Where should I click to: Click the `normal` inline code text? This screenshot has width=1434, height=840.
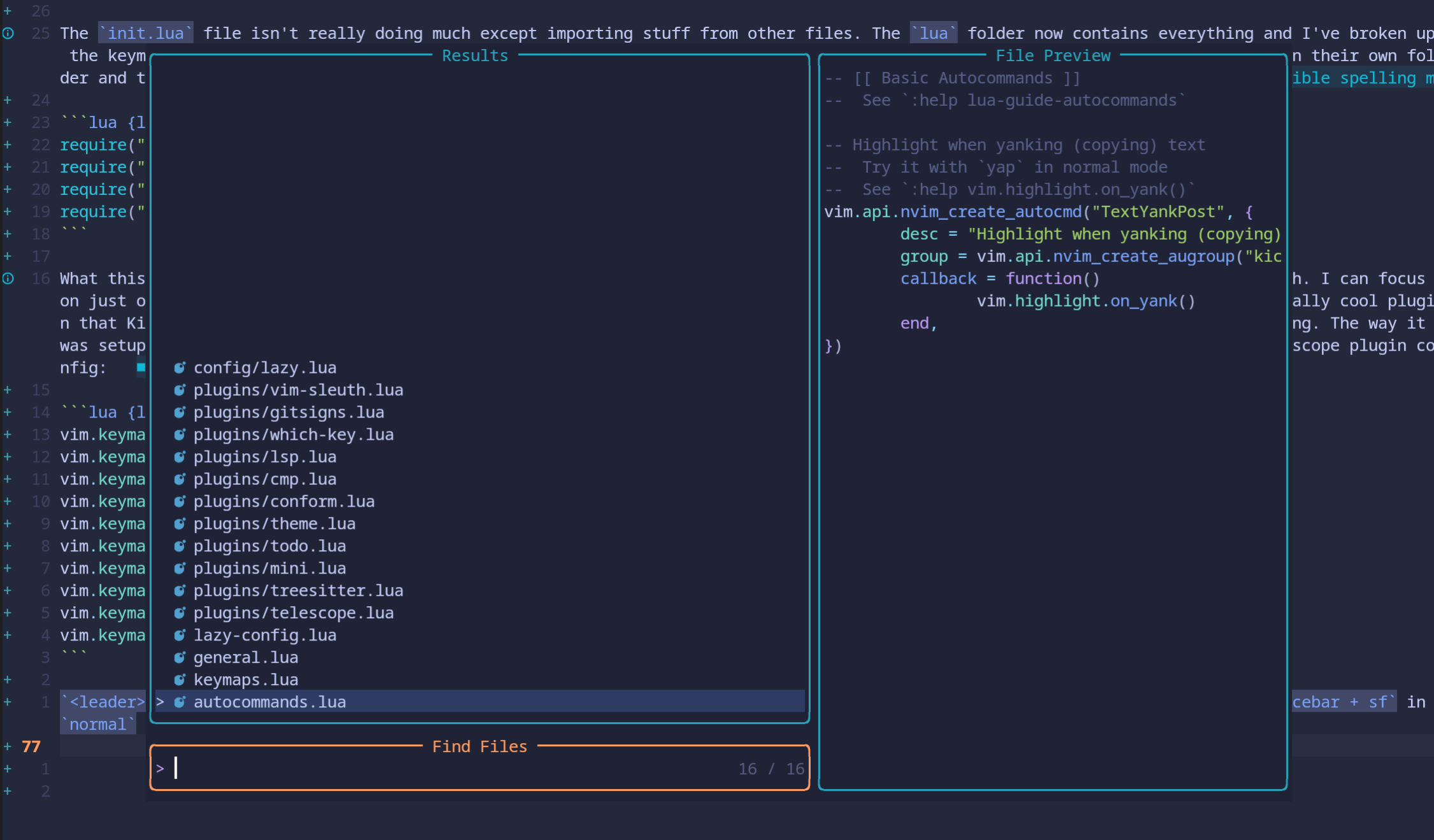98,724
